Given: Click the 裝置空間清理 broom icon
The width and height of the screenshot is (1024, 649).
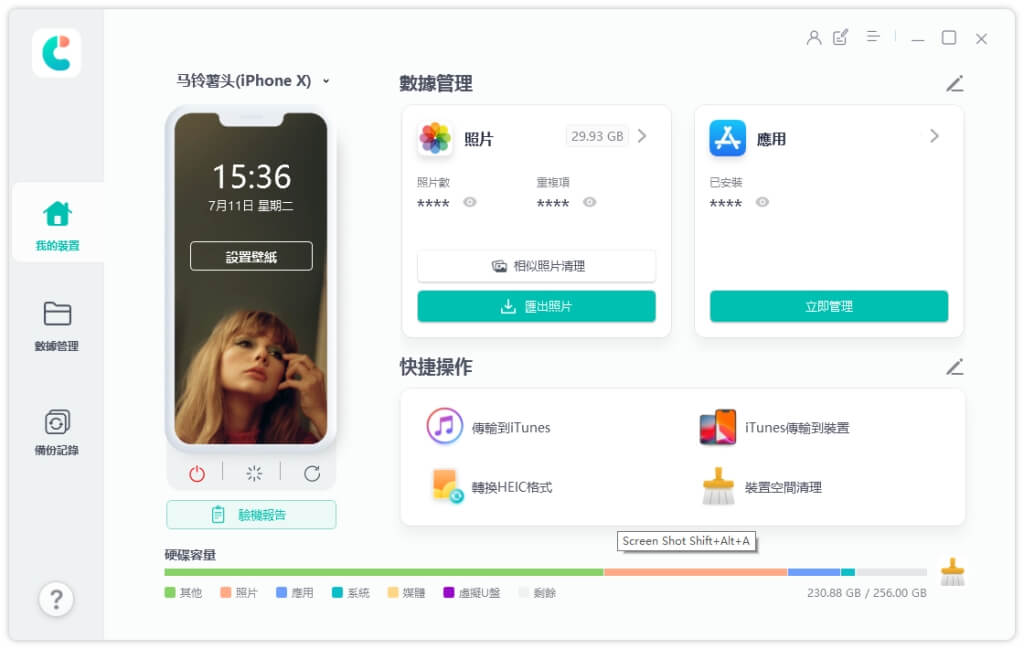Looking at the screenshot, I should 718,486.
